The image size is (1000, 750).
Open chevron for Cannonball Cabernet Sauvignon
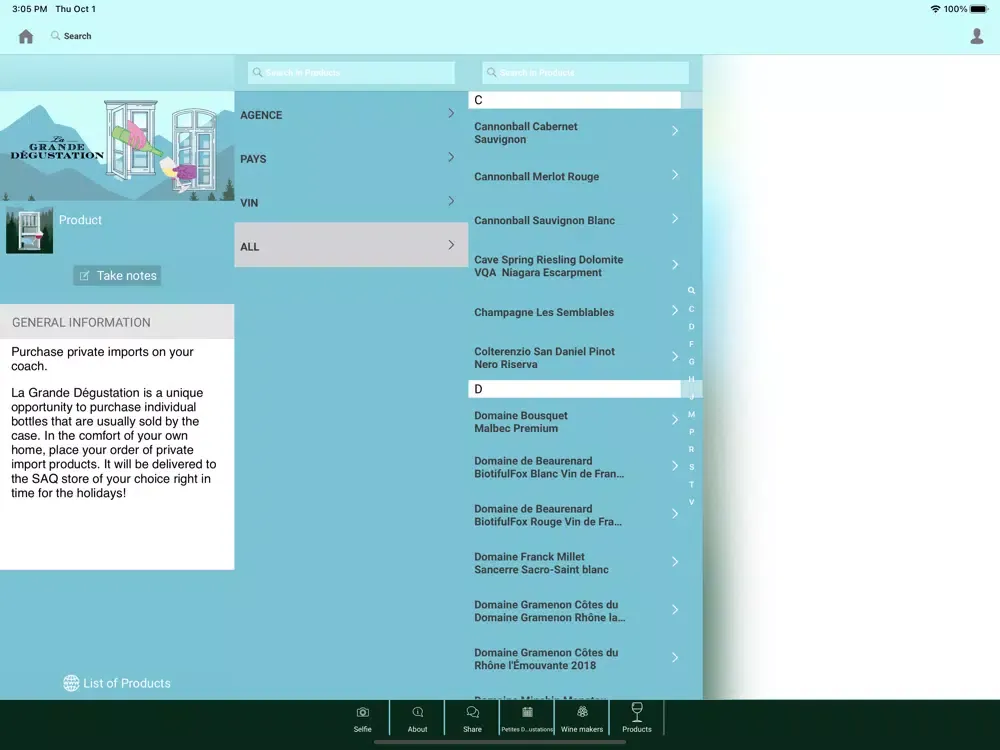tap(675, 131)
